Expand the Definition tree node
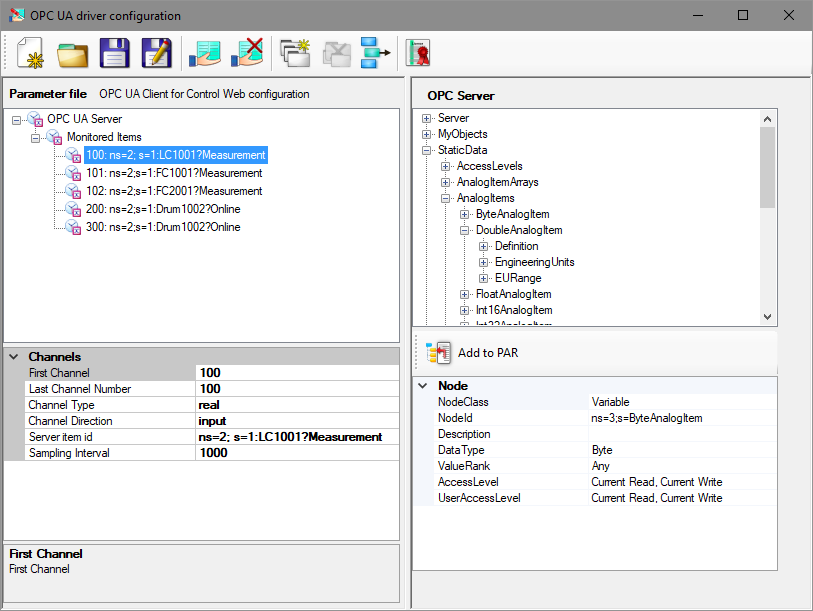Image resolution: width=813 pixels, height=611 pixels. coord(483,246)
